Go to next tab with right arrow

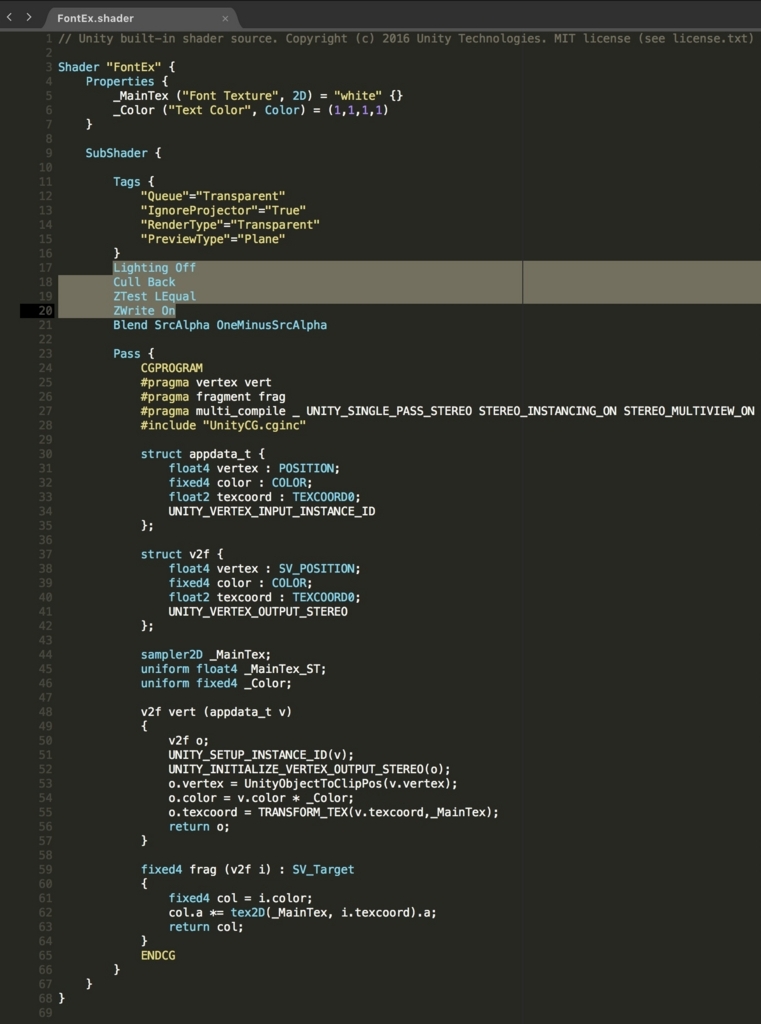29,18
